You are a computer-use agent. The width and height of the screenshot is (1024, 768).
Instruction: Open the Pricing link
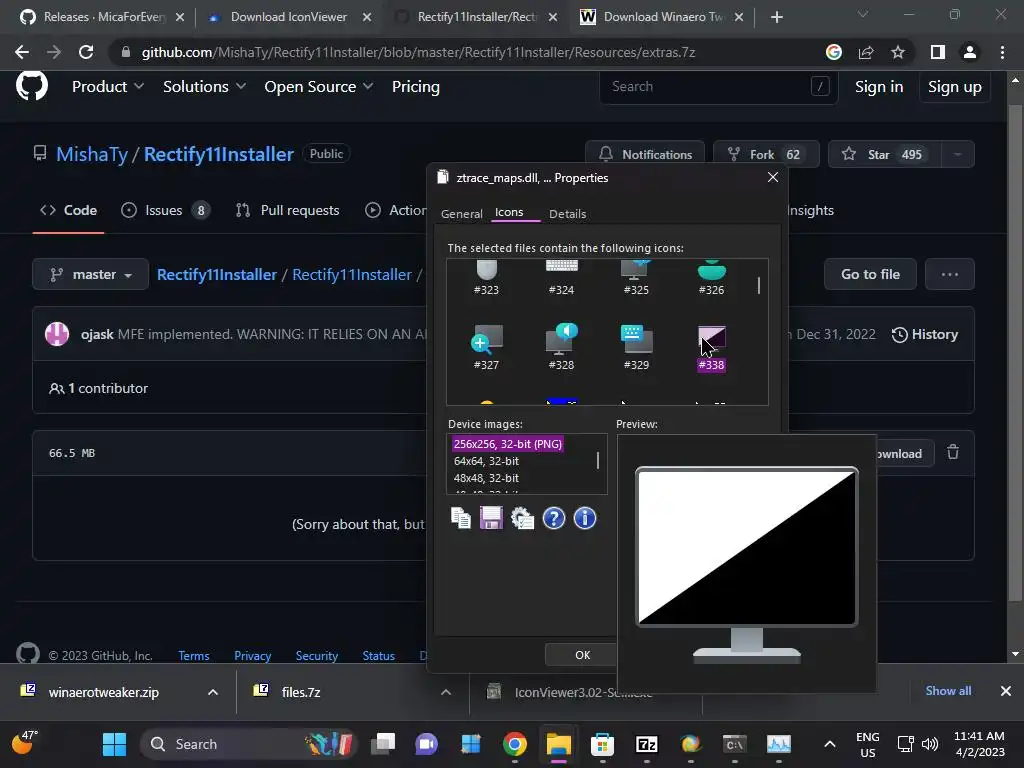(x=415, y=87)
